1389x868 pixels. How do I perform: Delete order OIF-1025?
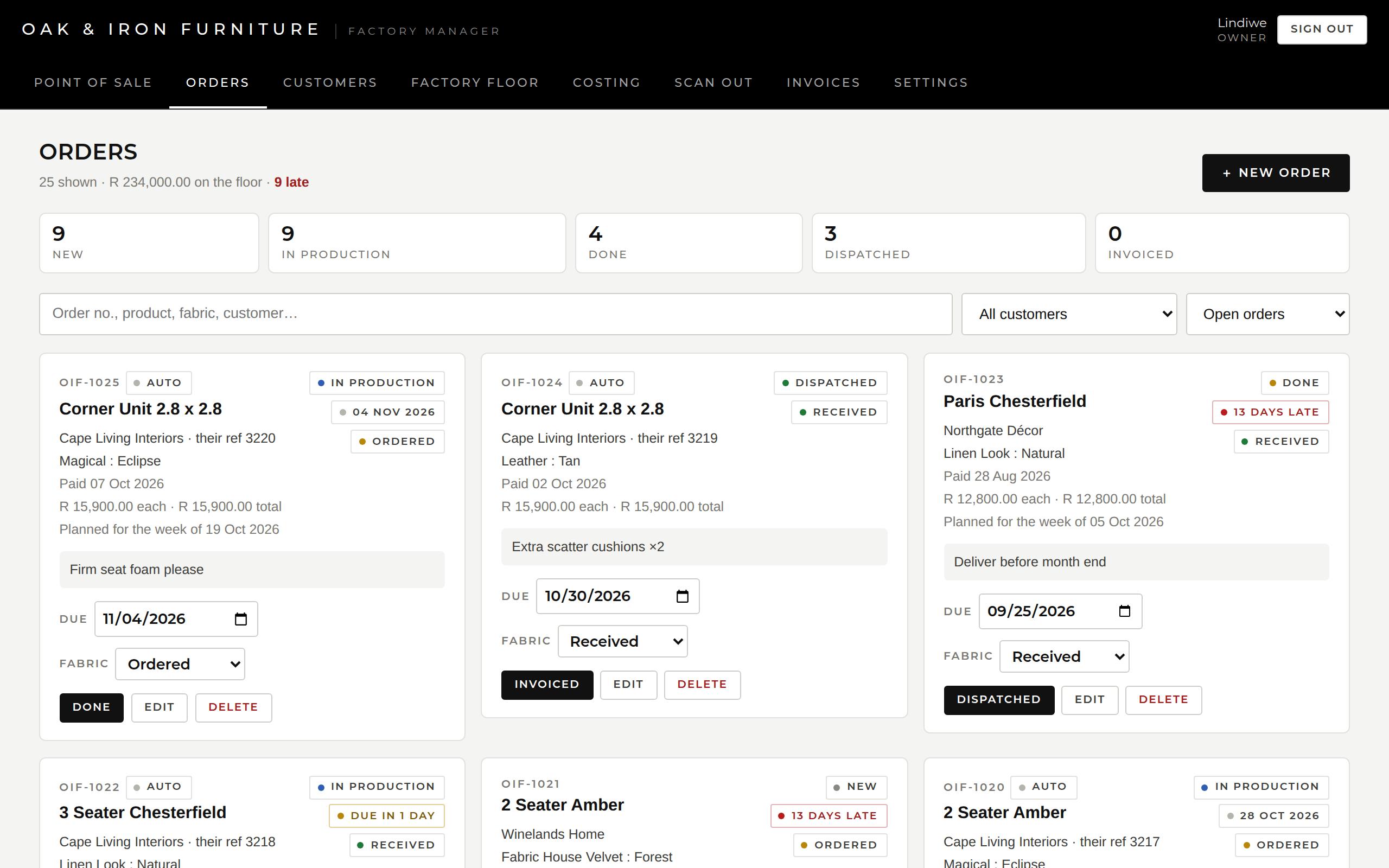[233, 707]
